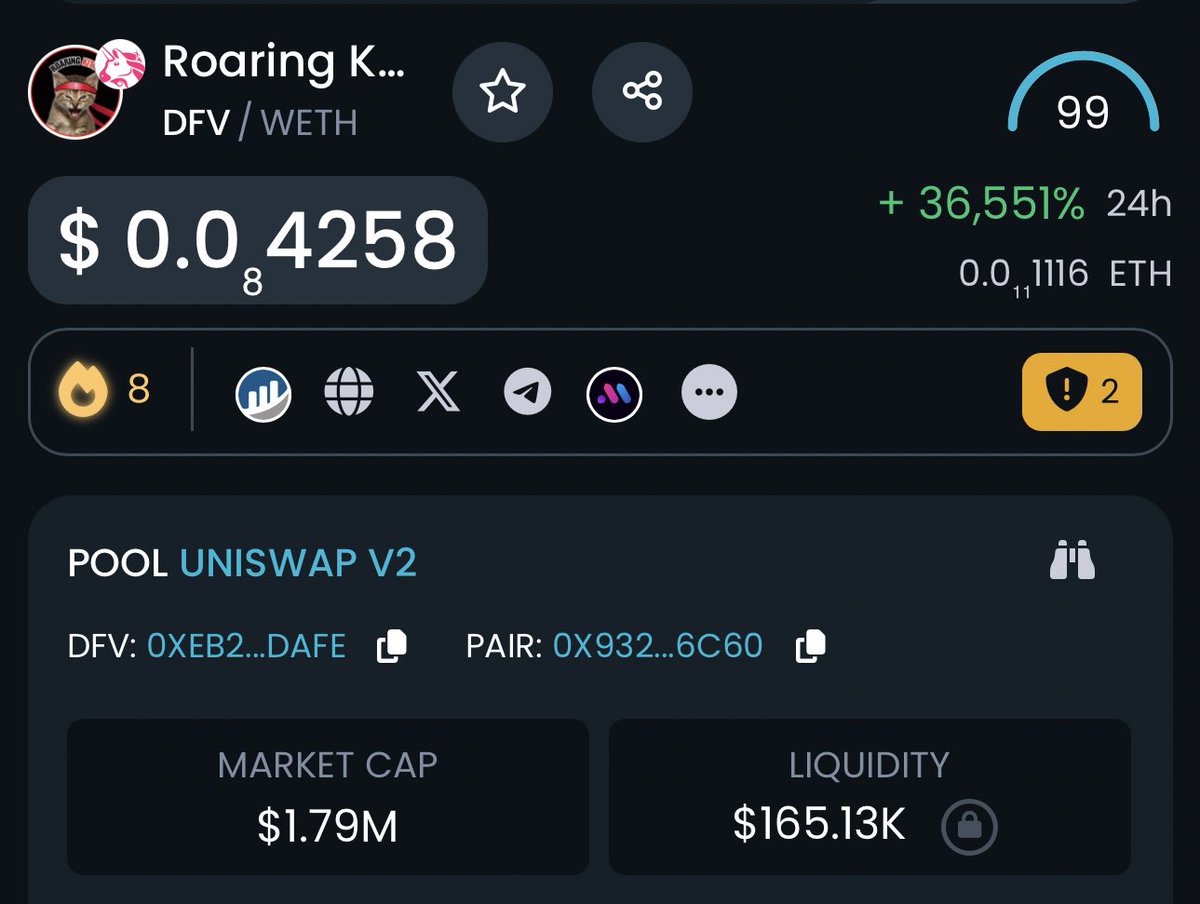Open the Roaring Kitty token cat avatar
The image size is (1200, 904).
[76, 92]
